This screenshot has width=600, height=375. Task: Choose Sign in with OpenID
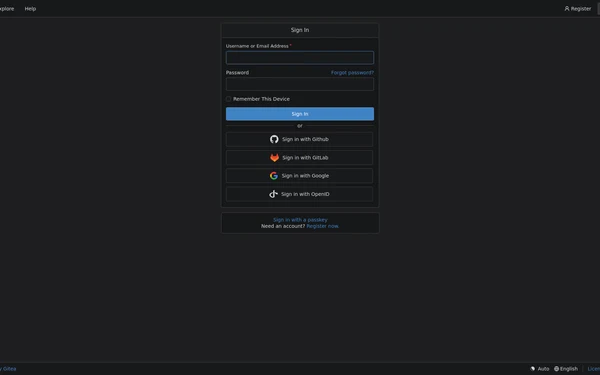(299, 194)
